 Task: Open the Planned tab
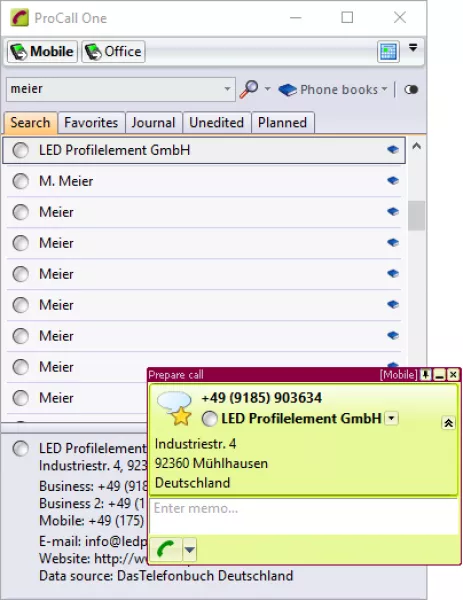282,123
